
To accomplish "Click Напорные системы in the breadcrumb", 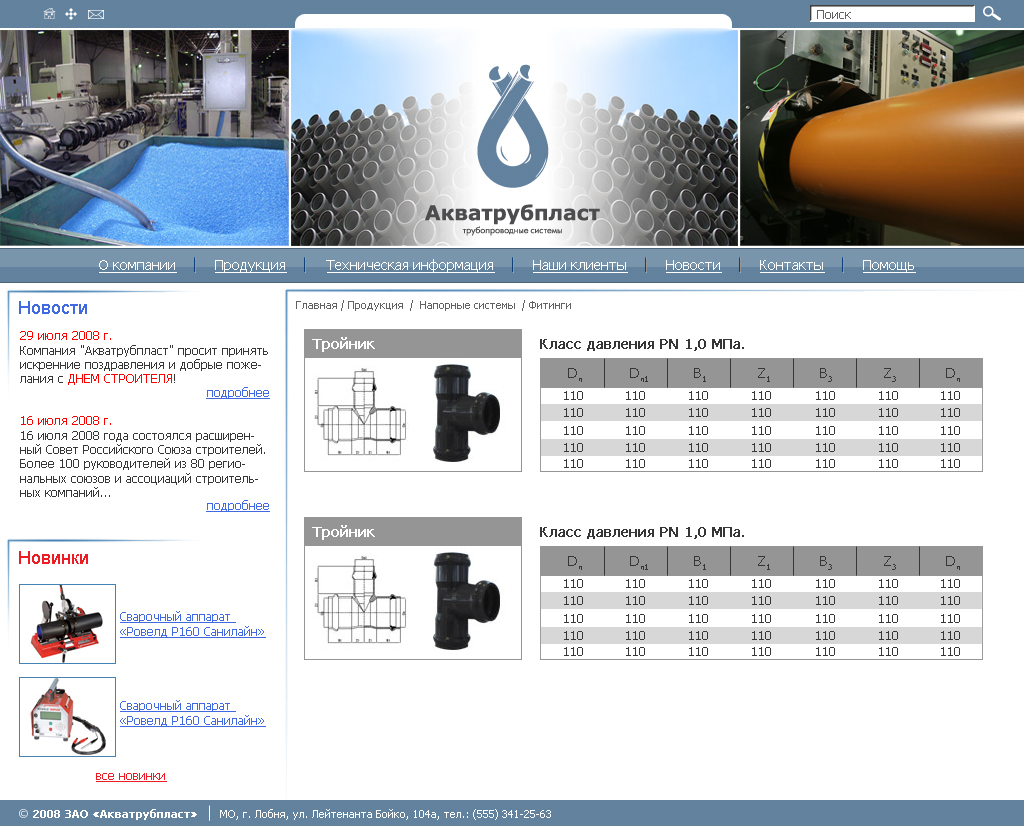I will point(467,305).
